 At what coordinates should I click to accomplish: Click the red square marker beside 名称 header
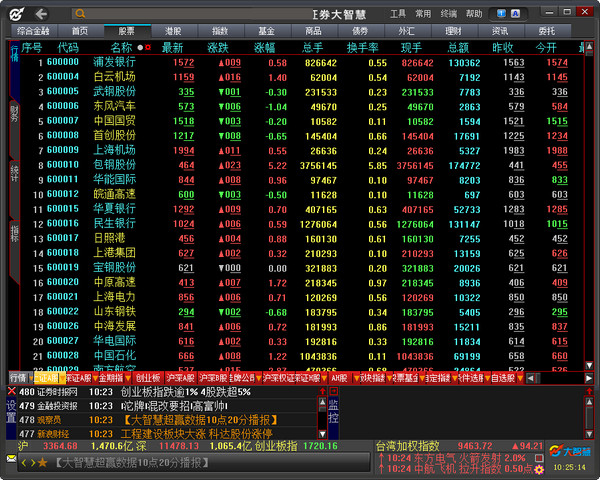click(x=148, y=47)
